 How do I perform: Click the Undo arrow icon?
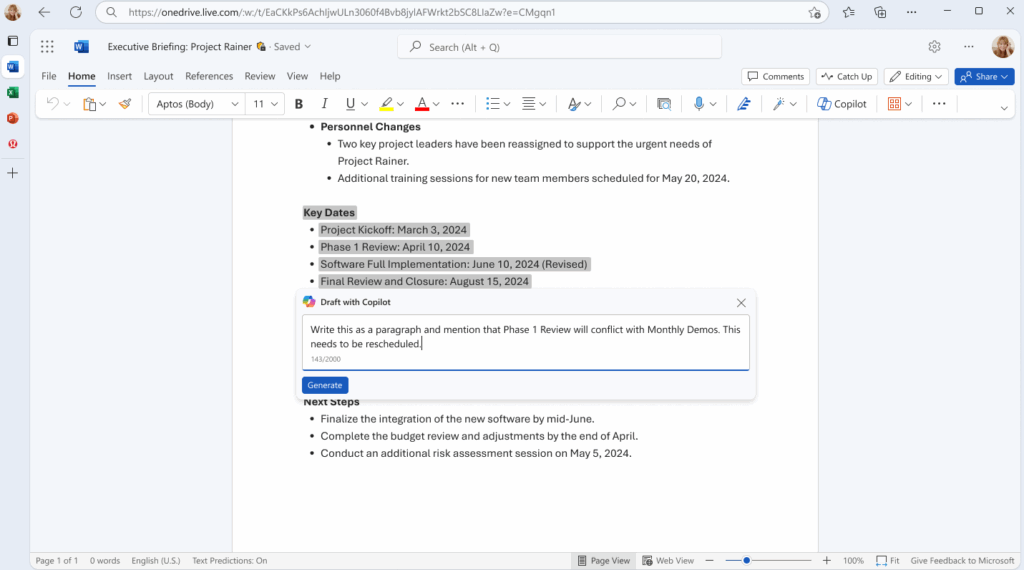point(52,104)
